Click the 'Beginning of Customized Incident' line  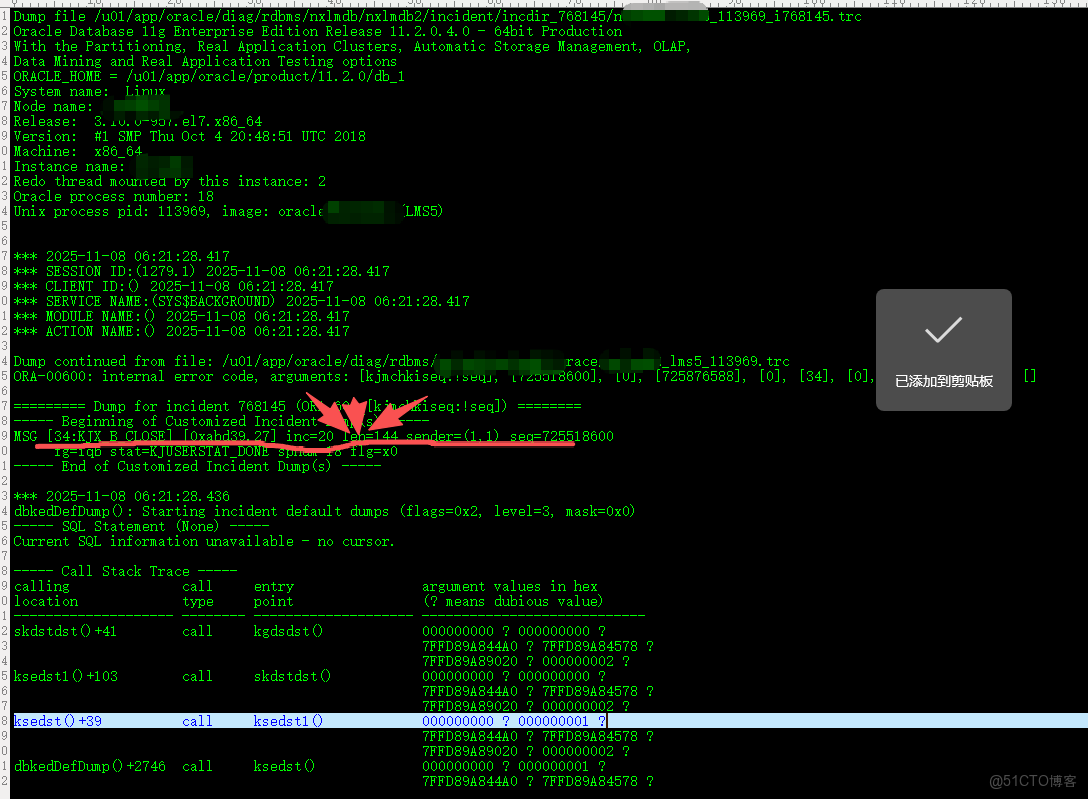pos(221,422)
